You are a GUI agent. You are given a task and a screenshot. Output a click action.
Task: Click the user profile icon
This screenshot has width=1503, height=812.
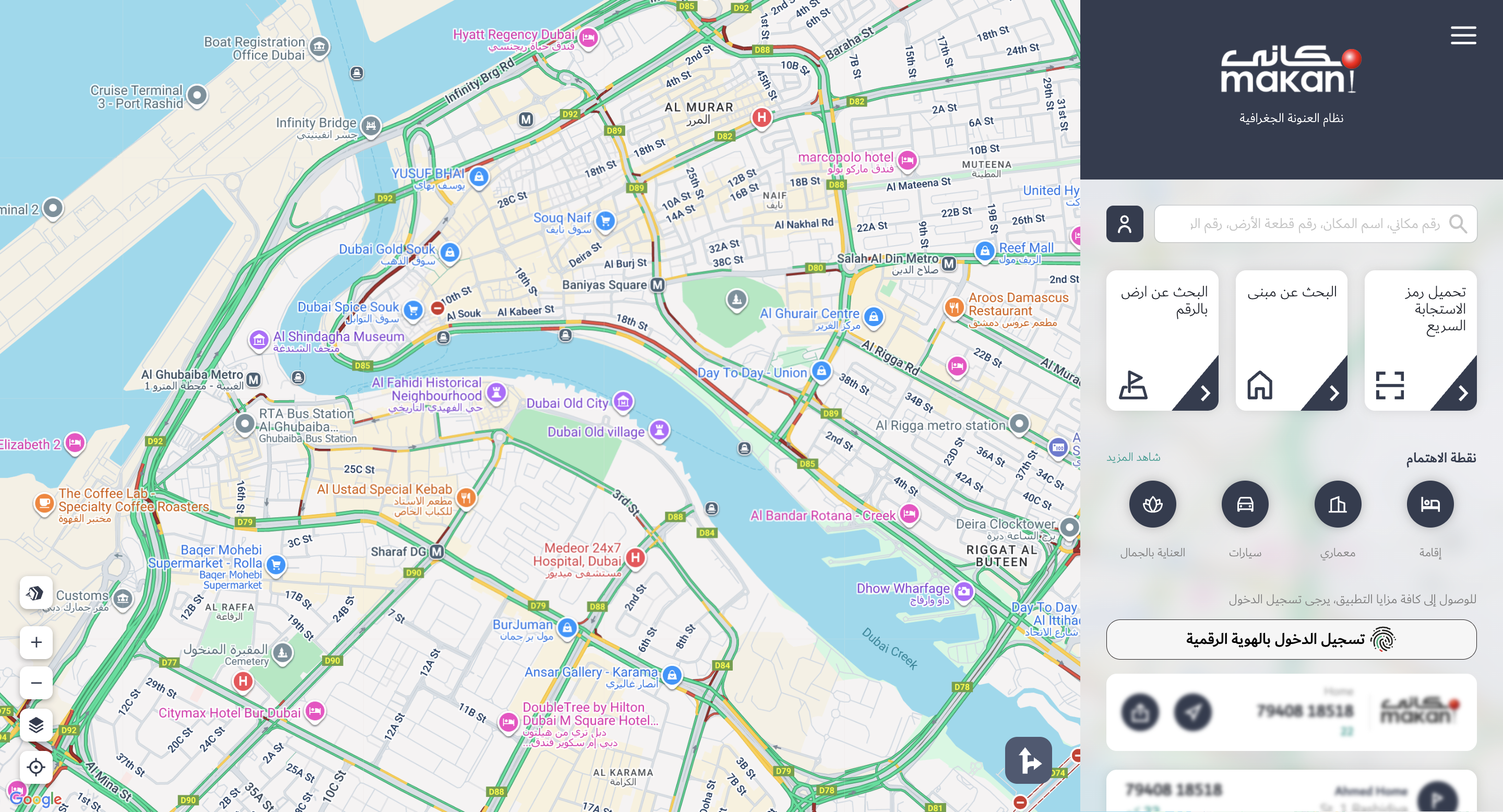(x=1124, y=224)
